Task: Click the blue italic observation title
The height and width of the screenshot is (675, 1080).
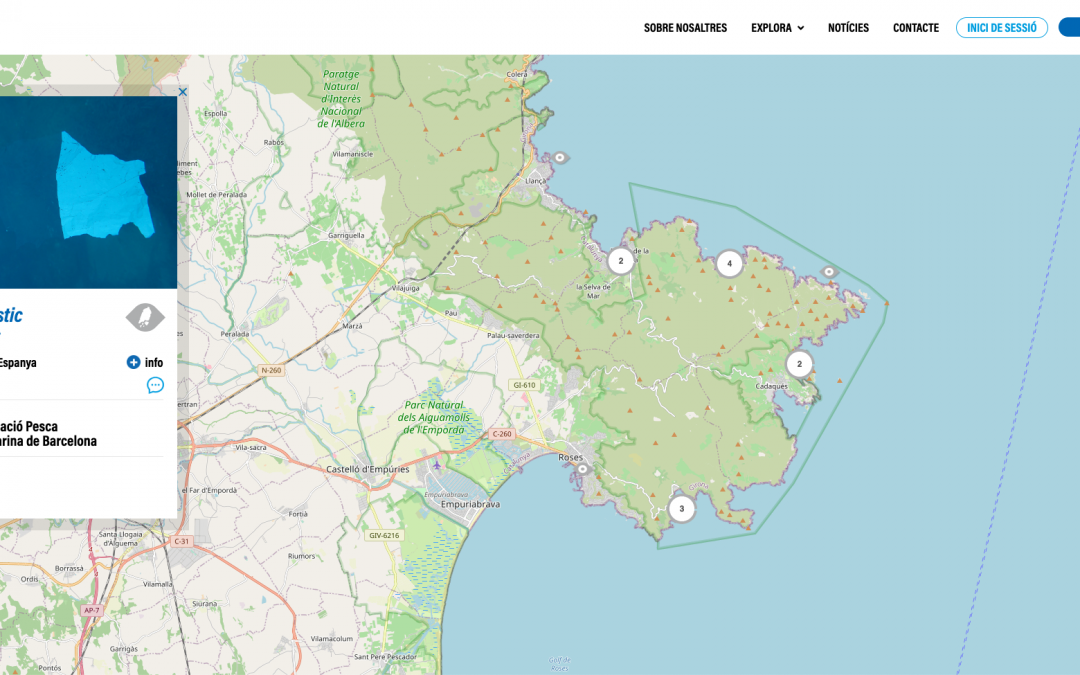Action: tap(10, 316)
